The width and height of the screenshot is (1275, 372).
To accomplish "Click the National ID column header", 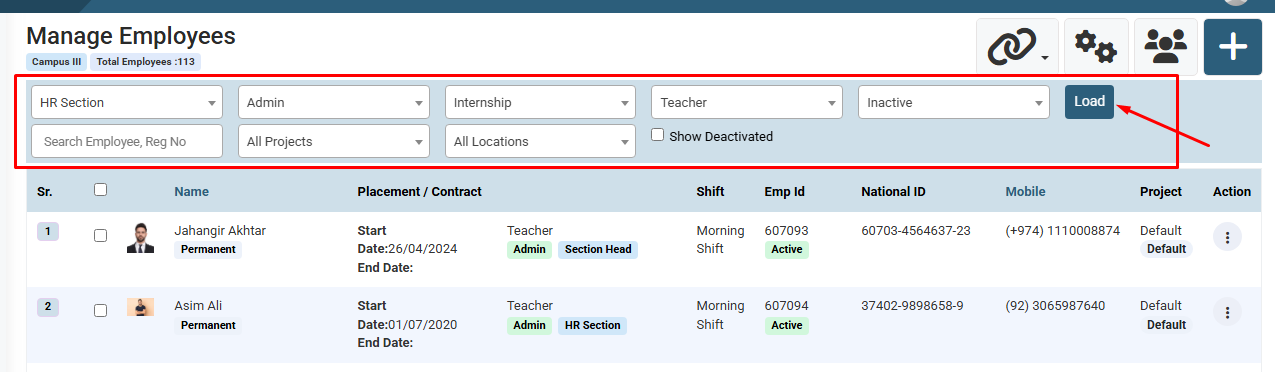I will pos(893,191).
